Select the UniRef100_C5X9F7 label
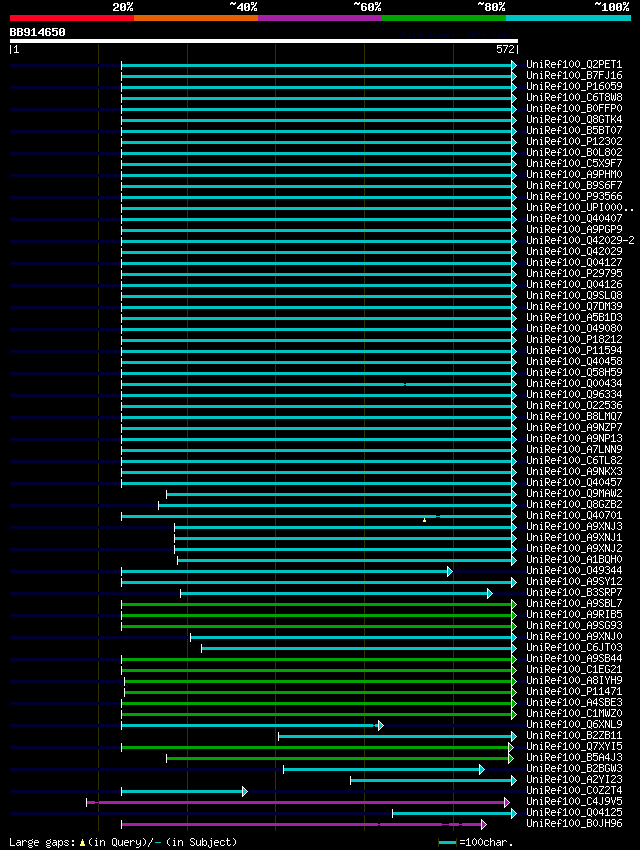Image resolution: width=640 pixels, height=850 pixels. coord(574,163)
